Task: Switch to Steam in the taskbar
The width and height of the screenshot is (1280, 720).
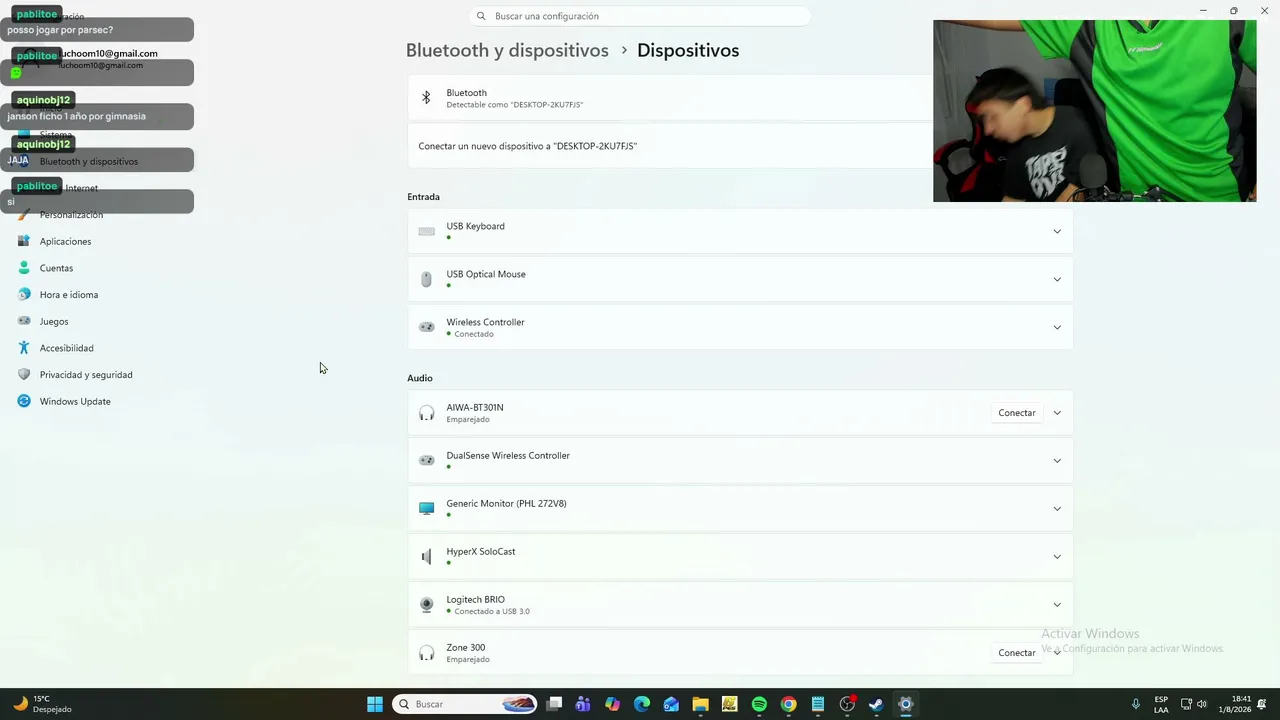Action: (876, 704)
